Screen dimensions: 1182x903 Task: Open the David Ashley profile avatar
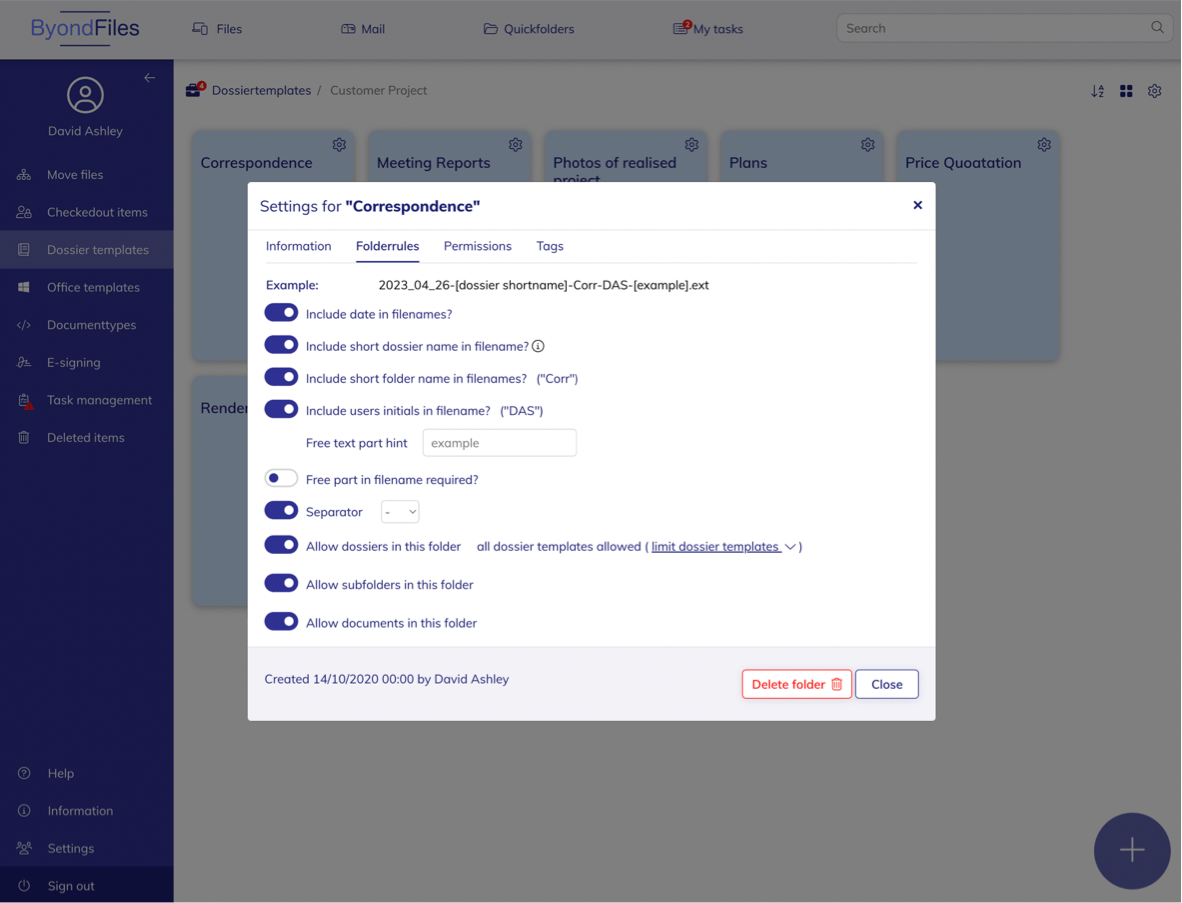point(85,95)
